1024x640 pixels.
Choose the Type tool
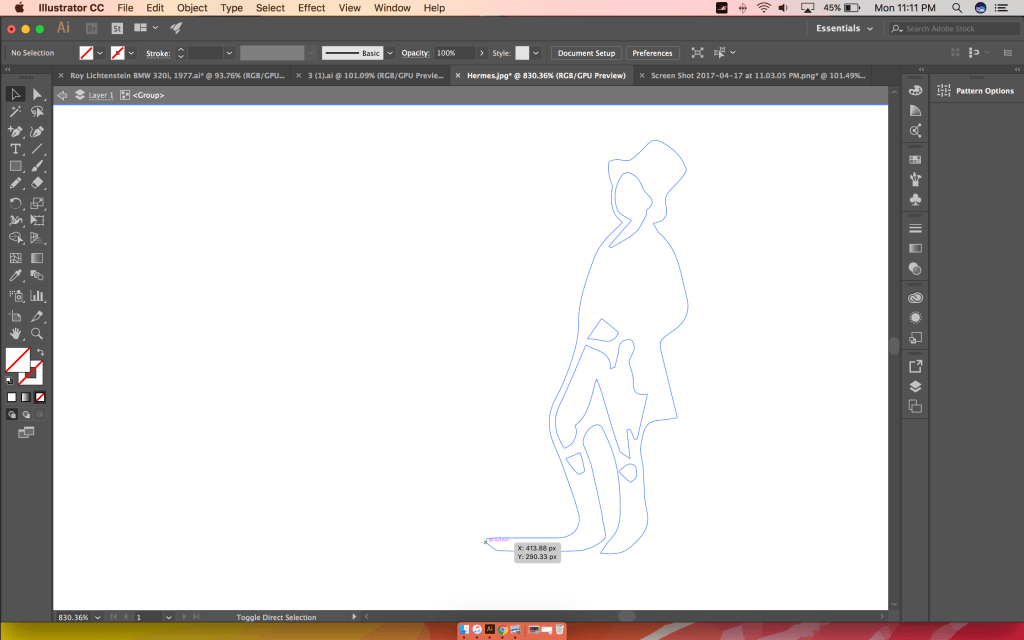point(16,148)
